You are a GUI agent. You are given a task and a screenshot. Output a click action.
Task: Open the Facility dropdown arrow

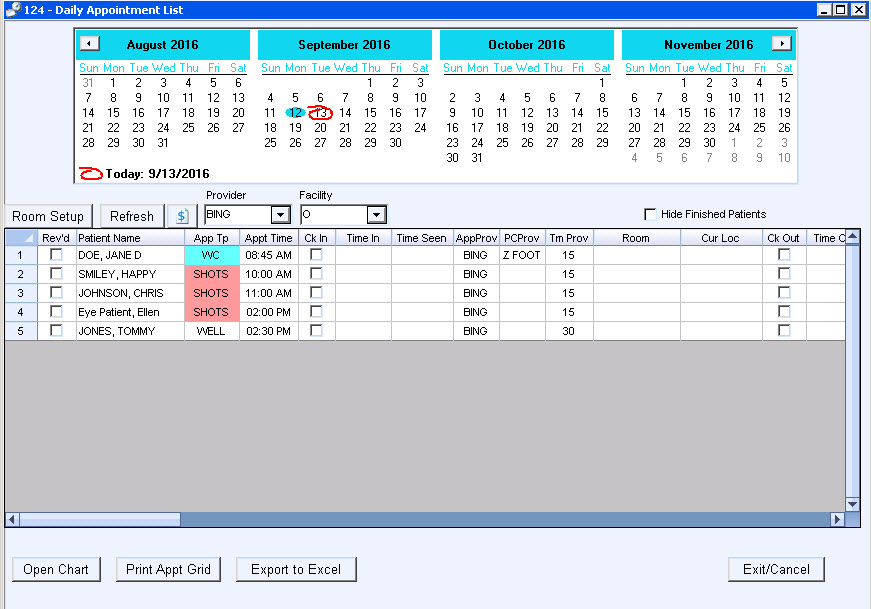coord(376,214)
